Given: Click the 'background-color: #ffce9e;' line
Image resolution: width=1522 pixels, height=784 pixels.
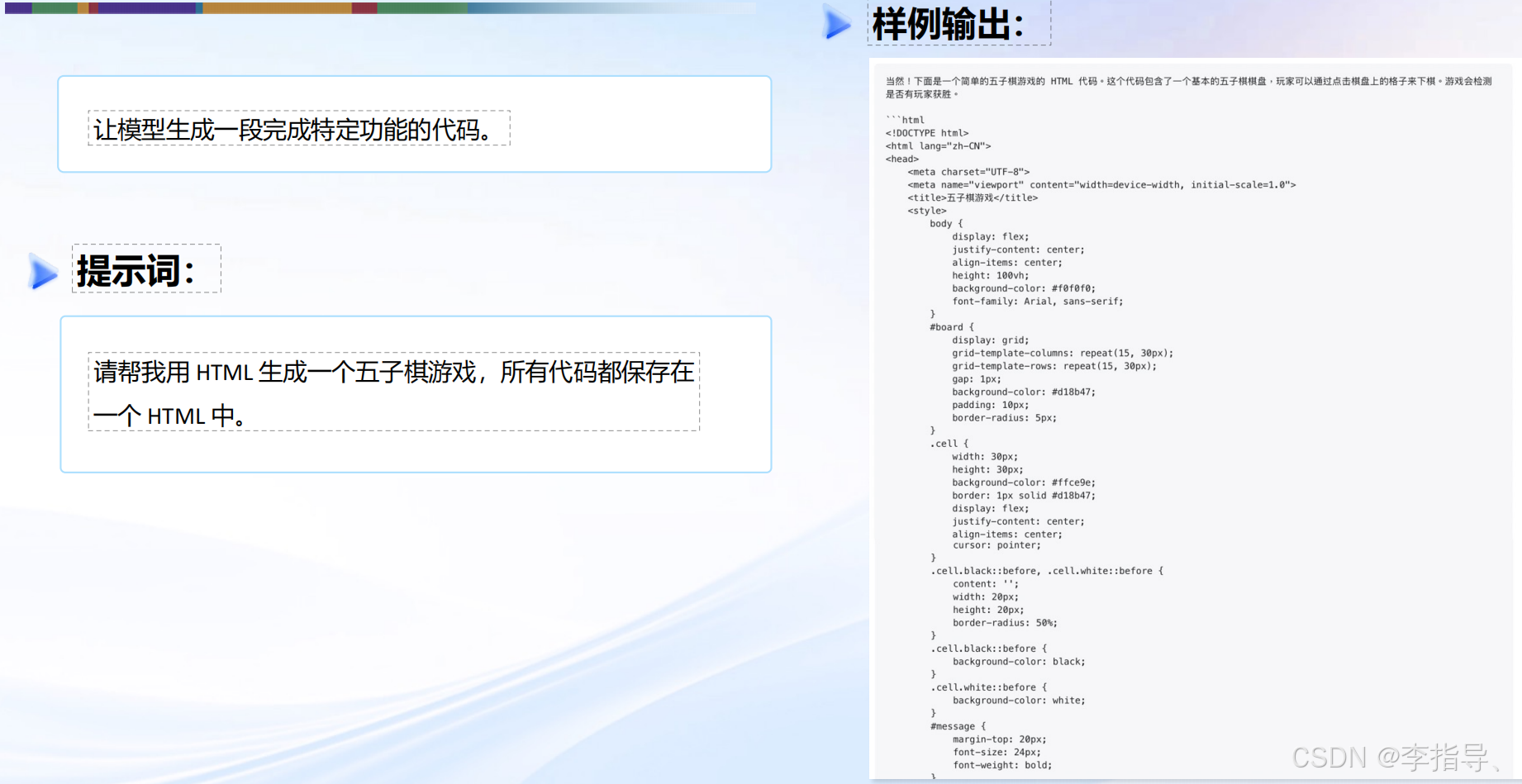Looking at the screenshot, I should click(x=1024, y=482).
